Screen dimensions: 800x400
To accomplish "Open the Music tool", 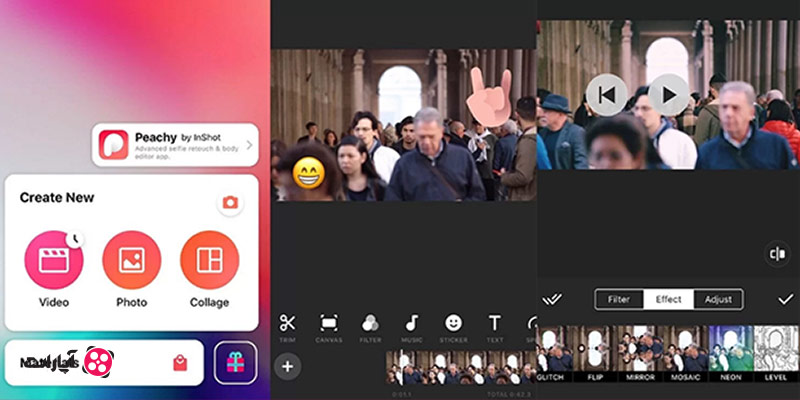I will coord(412,328).
